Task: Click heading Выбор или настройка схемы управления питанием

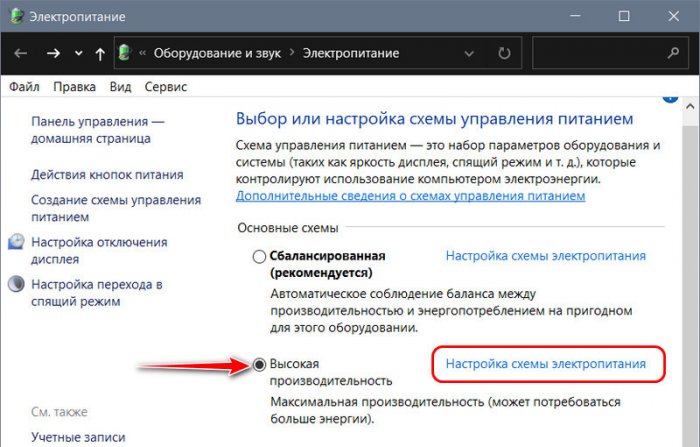Action: click(x=434, y=119)
